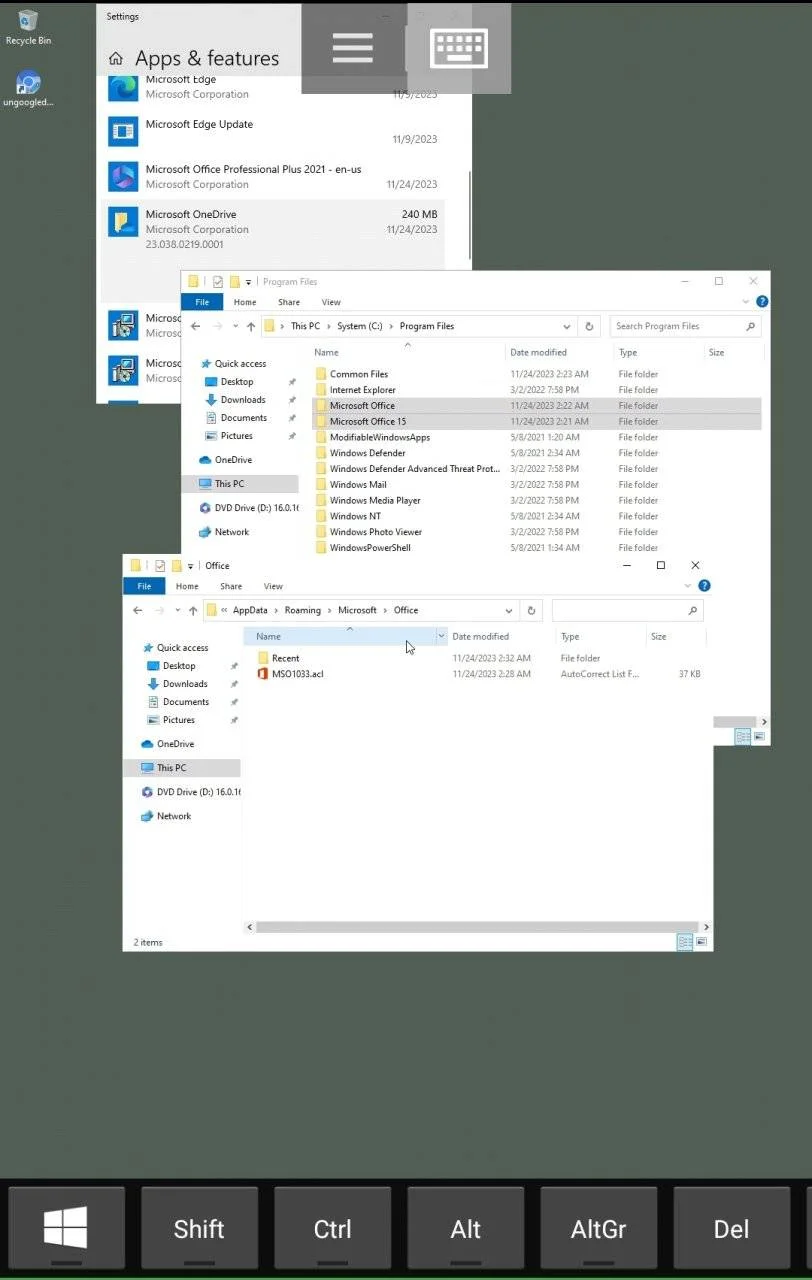
Task: Open File tab in Program Files window
Action: [202, 302]
